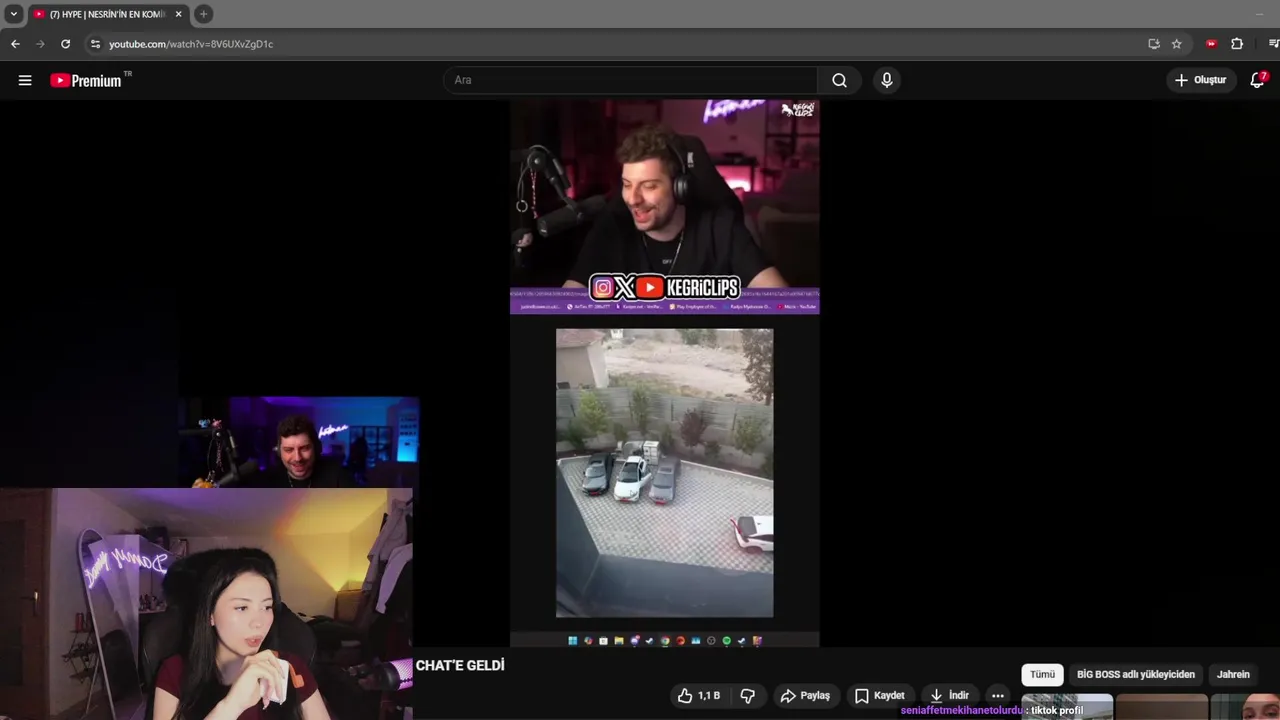The height and width of the screenshot is (720, 1280).
Task: Install app icon in address bar
Action: (1153, 44)
